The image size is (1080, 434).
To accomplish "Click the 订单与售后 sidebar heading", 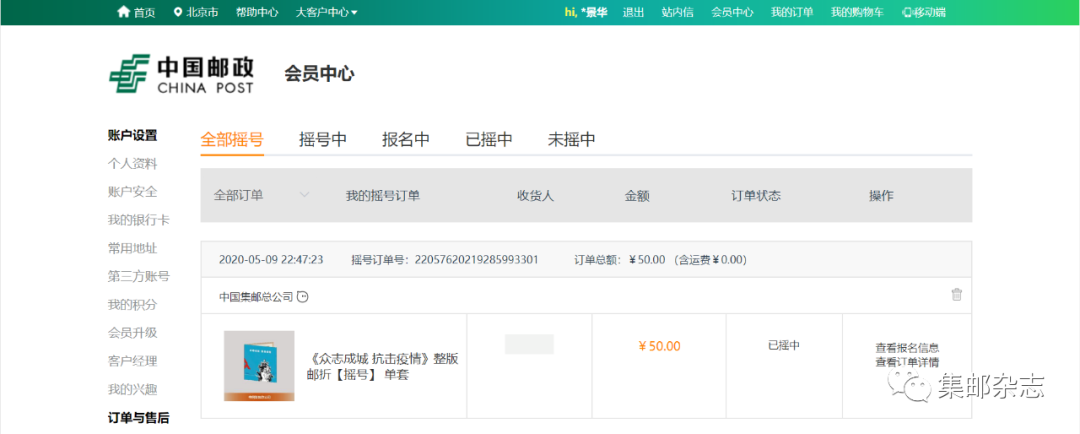I will [x=138, y=417].
